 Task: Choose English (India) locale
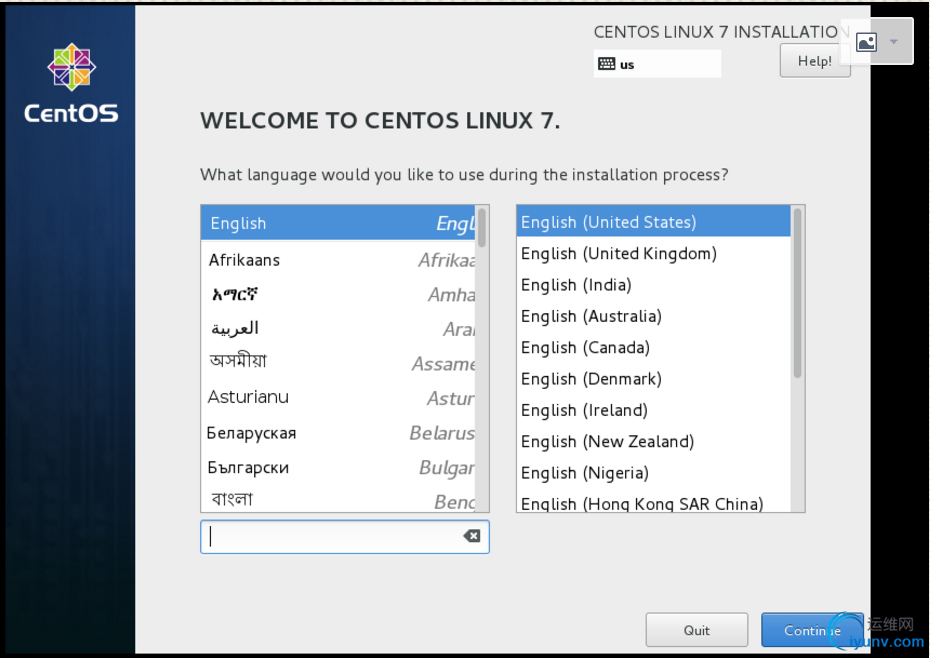(x=654, y=285)
